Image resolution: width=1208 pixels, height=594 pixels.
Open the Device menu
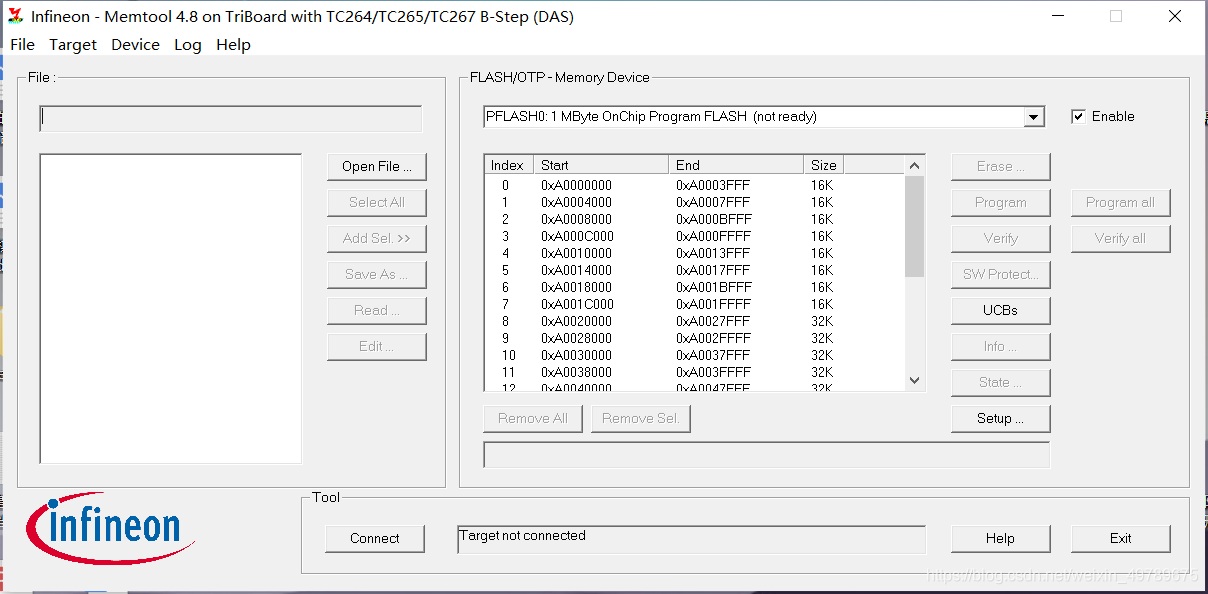point(135,45)
